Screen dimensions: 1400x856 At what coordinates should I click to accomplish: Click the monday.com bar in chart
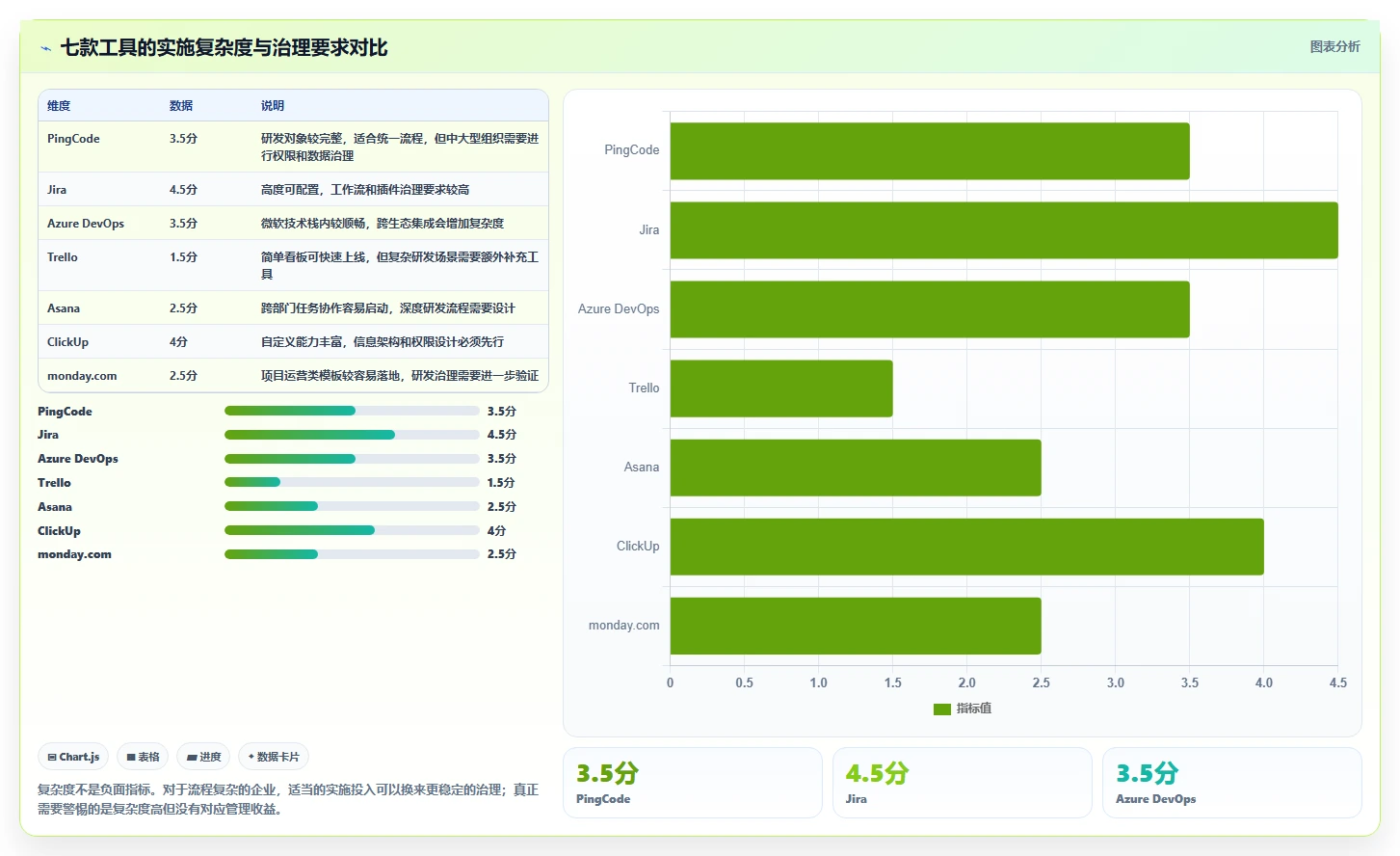click(x=856, y=626)
